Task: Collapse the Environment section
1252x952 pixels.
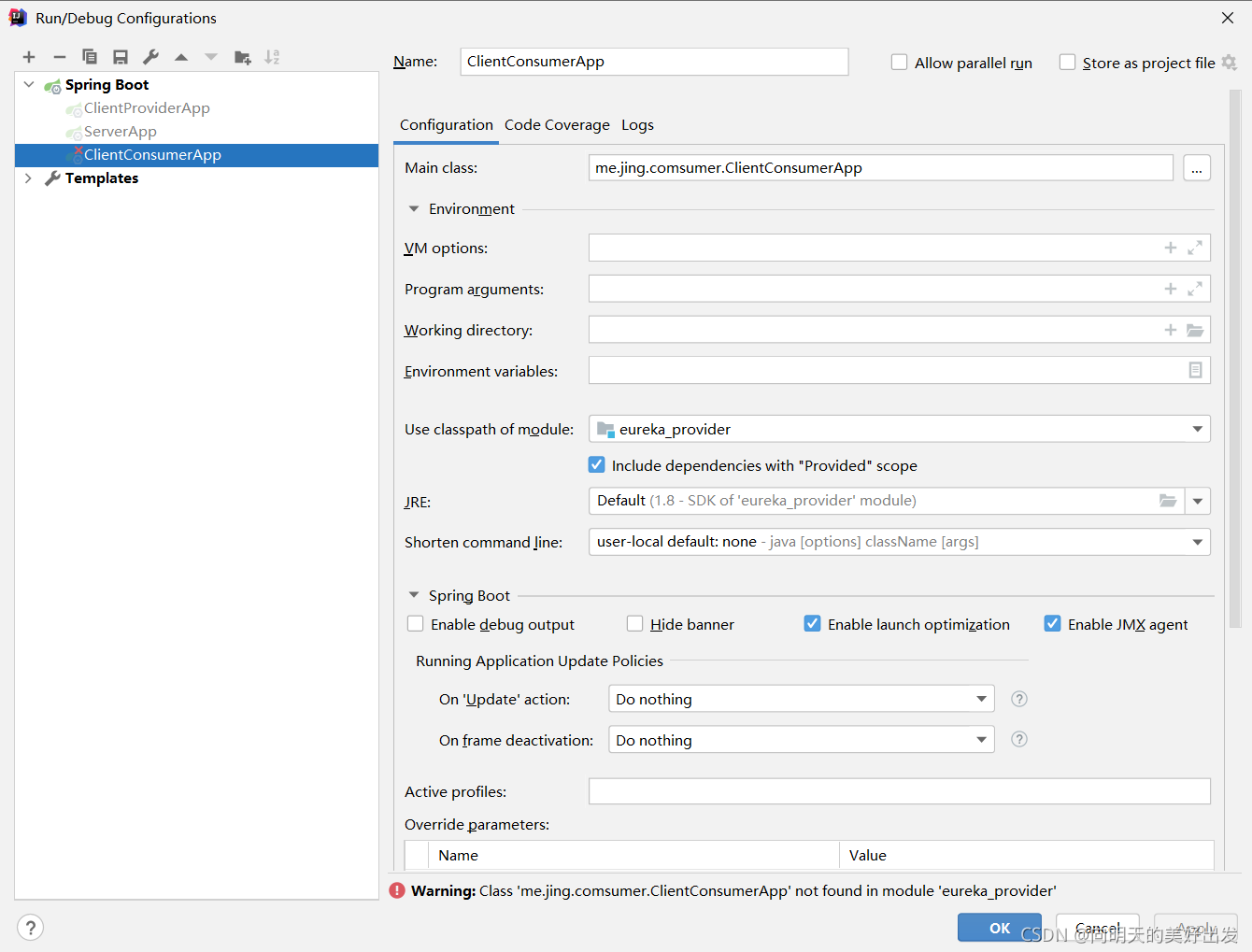Action: click(x=413, y=208)
